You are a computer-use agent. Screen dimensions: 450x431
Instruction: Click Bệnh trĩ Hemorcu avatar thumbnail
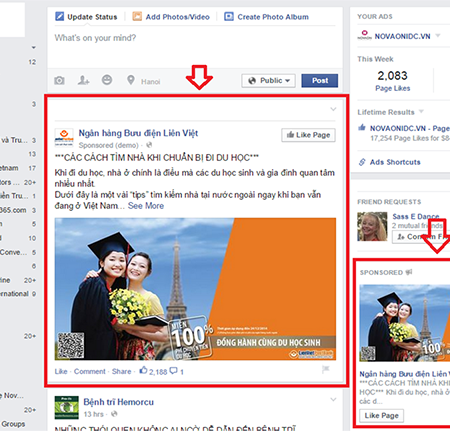point(67,407)
